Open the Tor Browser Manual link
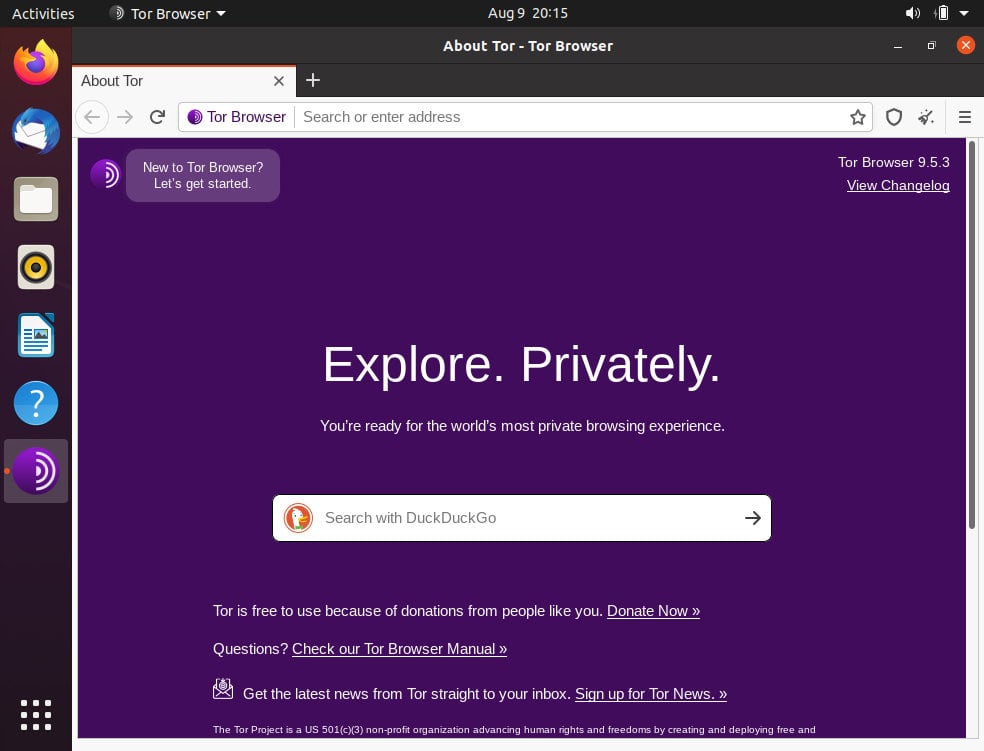The width and height of the screenshot is (984, 751). (x=399, y=649)
